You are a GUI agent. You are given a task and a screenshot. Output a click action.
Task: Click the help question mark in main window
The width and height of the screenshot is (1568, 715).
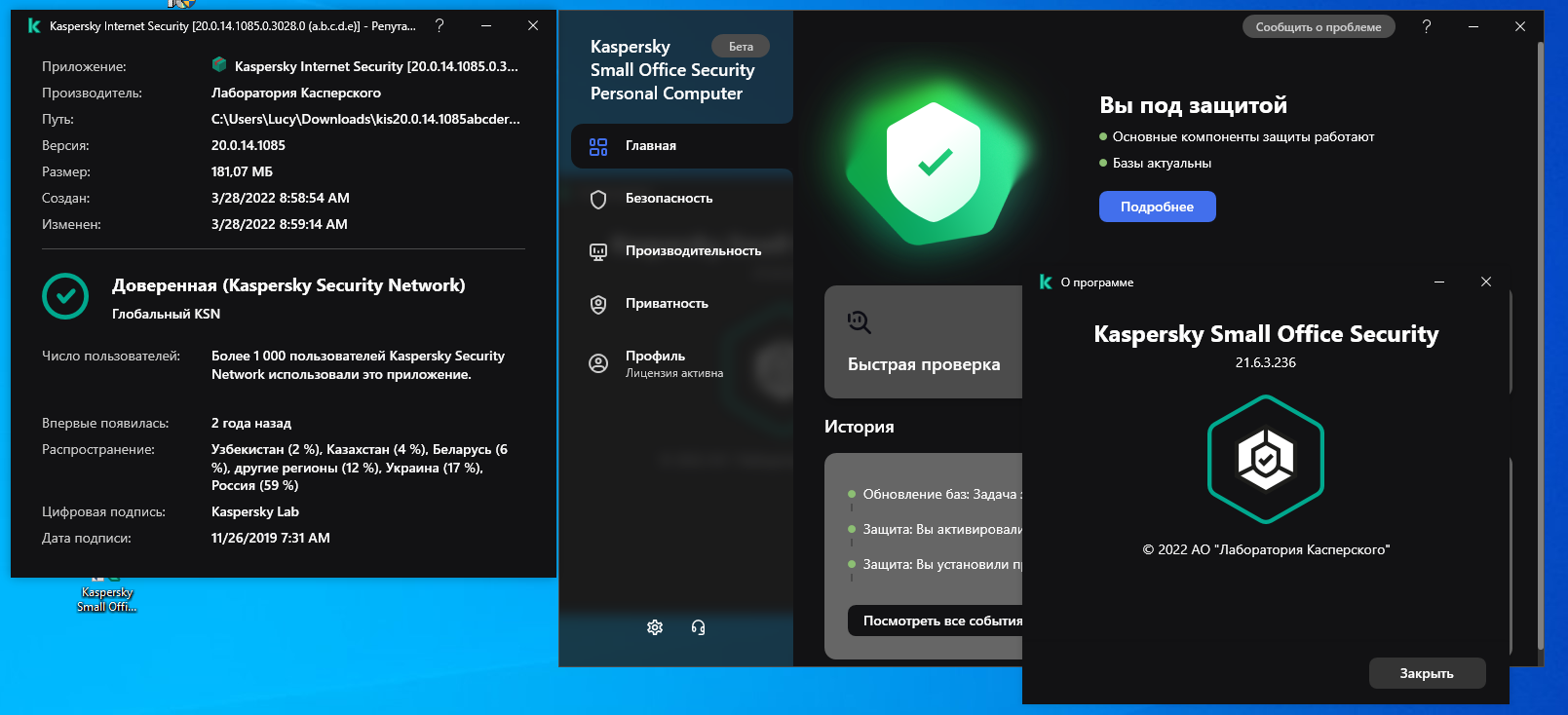(1427, 26)
